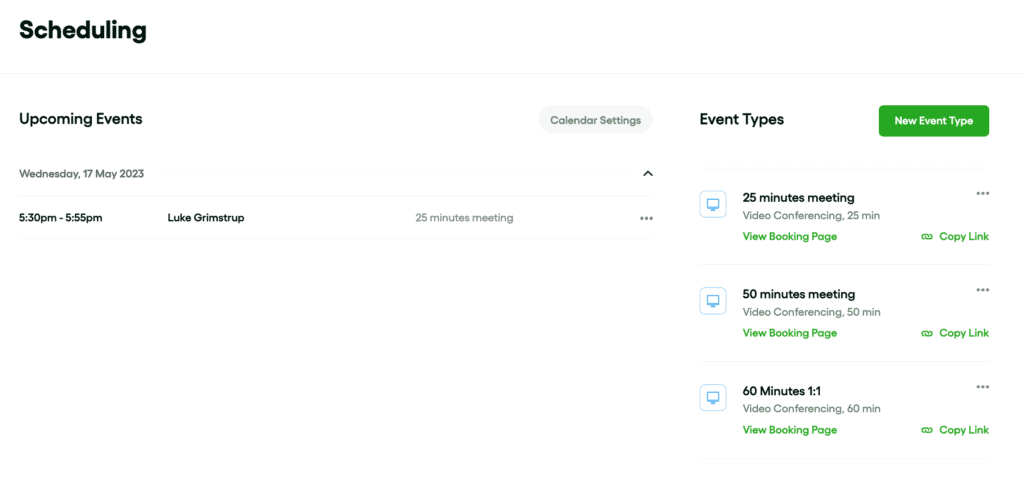Open more options for Luke Grimstrup event
This screenshot has width=1024, height=494.
click(646, 218)
